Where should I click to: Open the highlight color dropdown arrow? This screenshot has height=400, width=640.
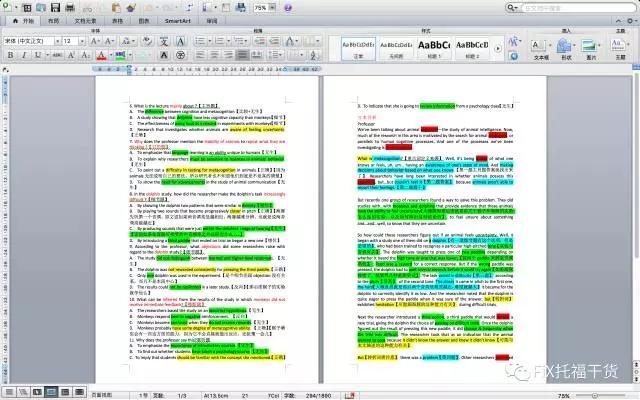(130, 55)
